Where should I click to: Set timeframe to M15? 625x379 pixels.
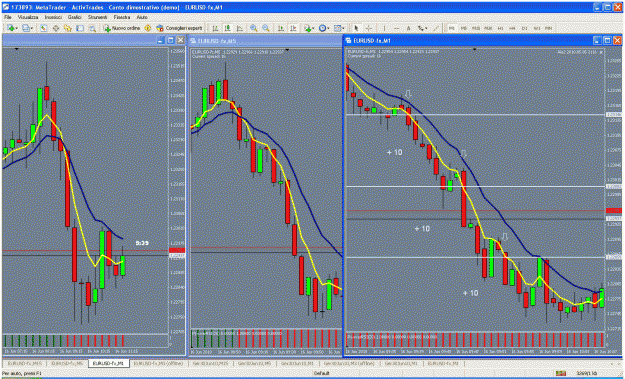[476, 28]
